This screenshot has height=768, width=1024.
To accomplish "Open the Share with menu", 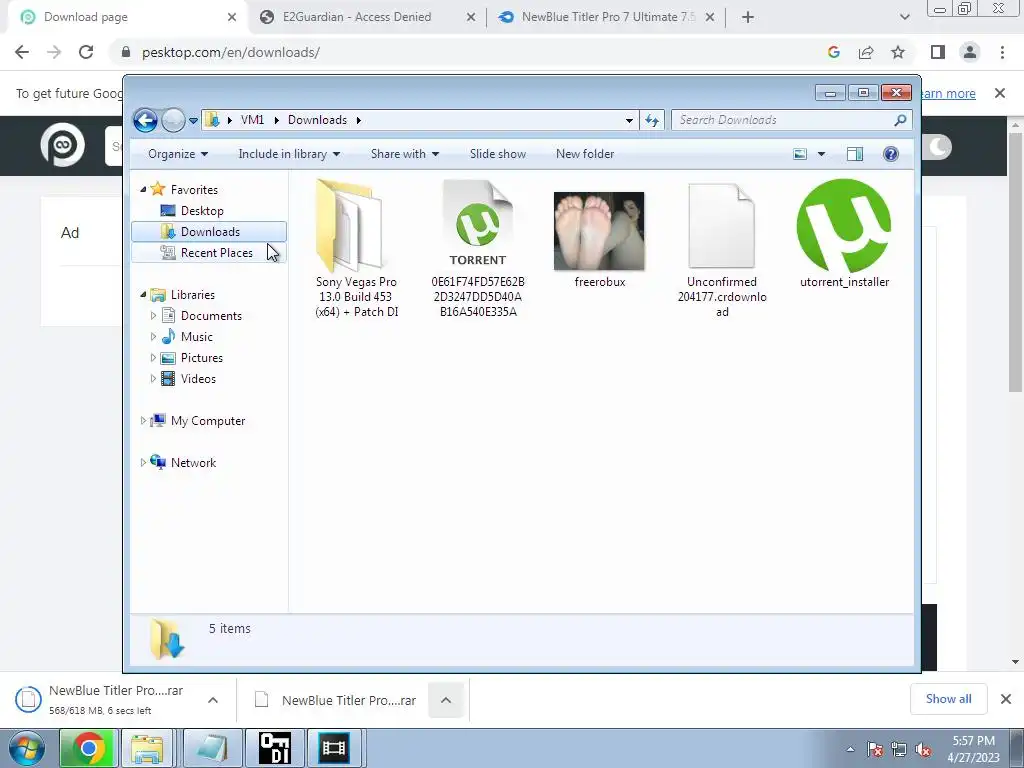I will (405, 154).
